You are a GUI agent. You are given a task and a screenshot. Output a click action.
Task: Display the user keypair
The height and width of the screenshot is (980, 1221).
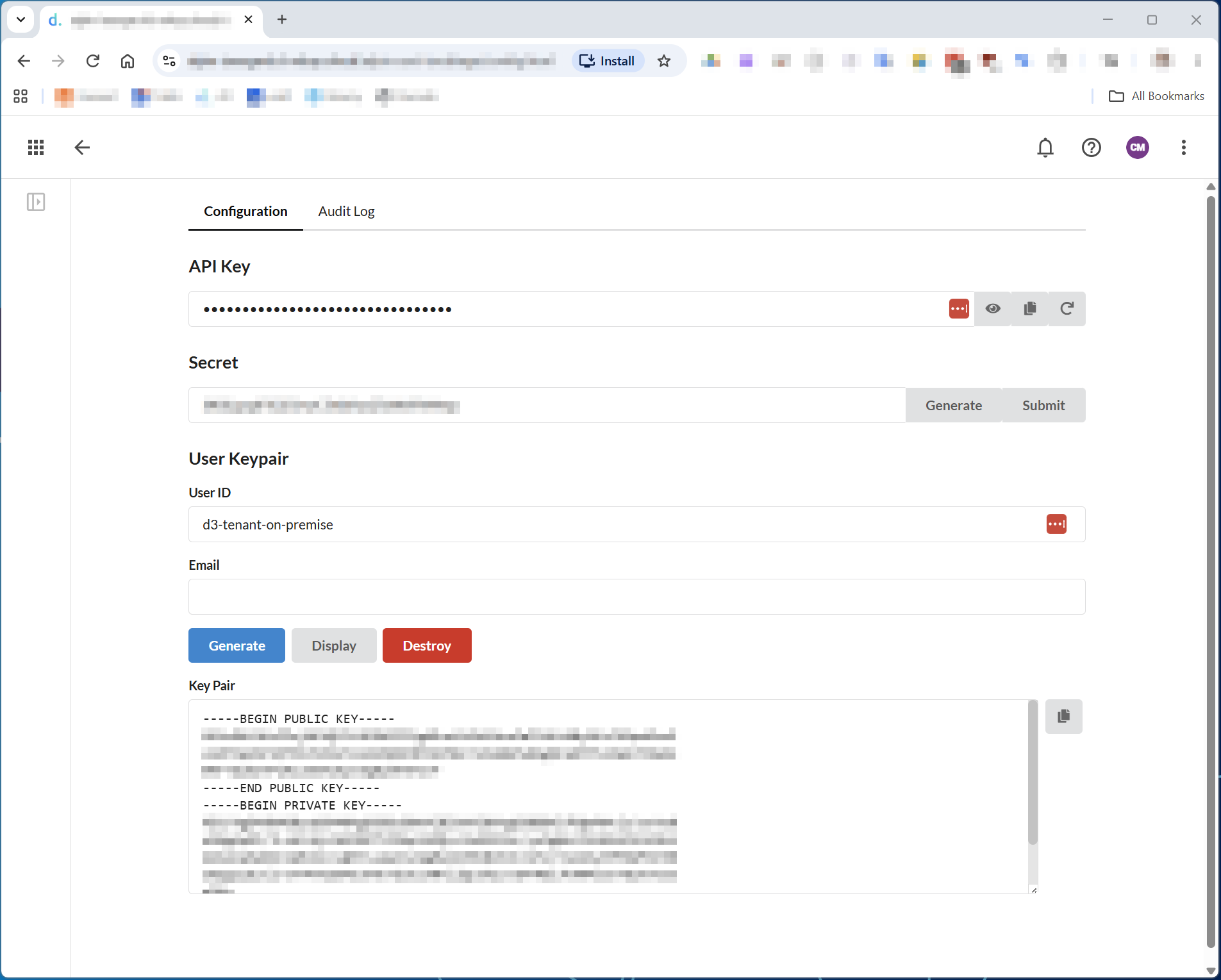pyautogui.click(x=334, y=645)
